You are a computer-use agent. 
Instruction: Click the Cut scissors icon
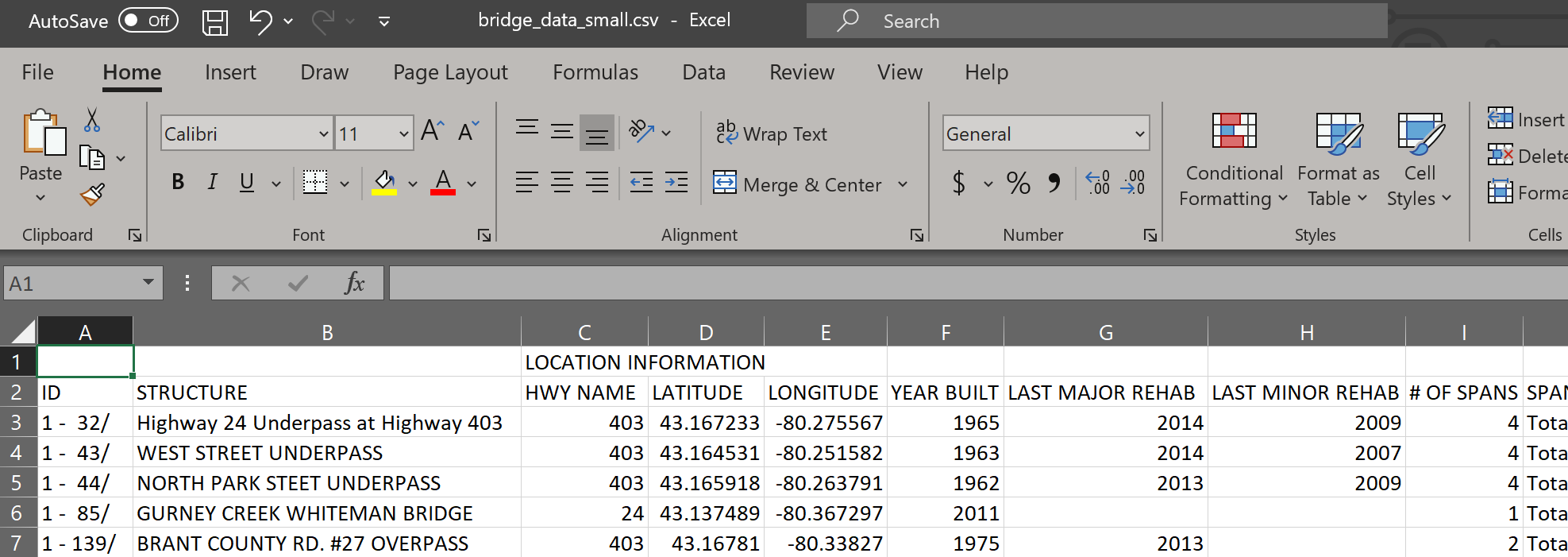(x=92, y=121)
